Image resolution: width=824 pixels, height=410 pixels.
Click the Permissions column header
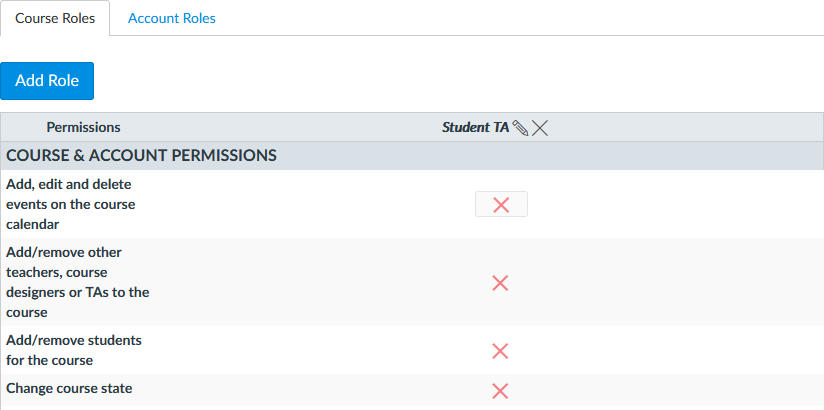(x=84, y=128)
